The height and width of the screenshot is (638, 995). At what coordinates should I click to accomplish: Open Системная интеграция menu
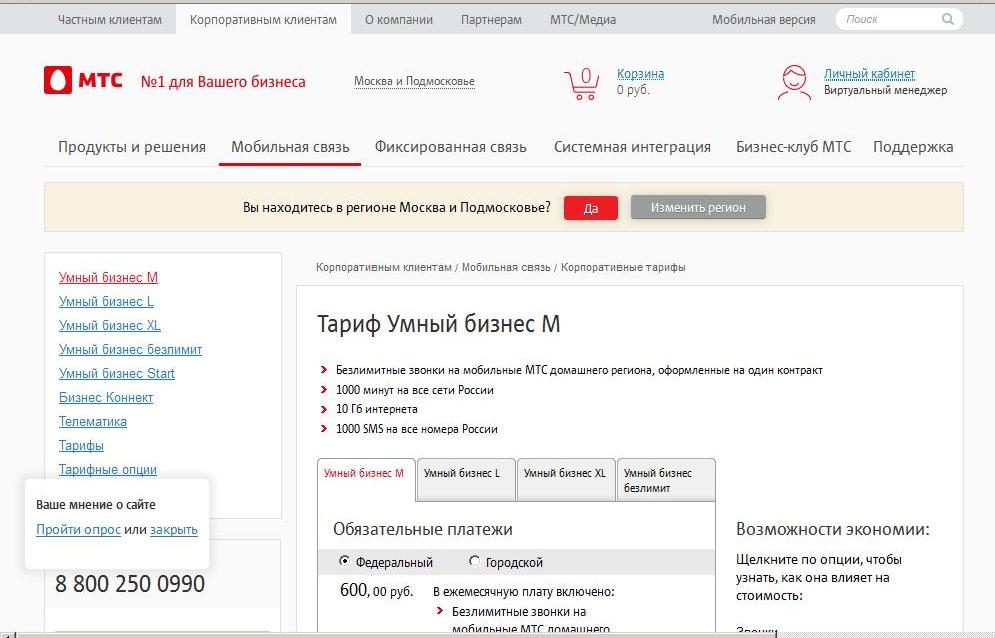632,147
